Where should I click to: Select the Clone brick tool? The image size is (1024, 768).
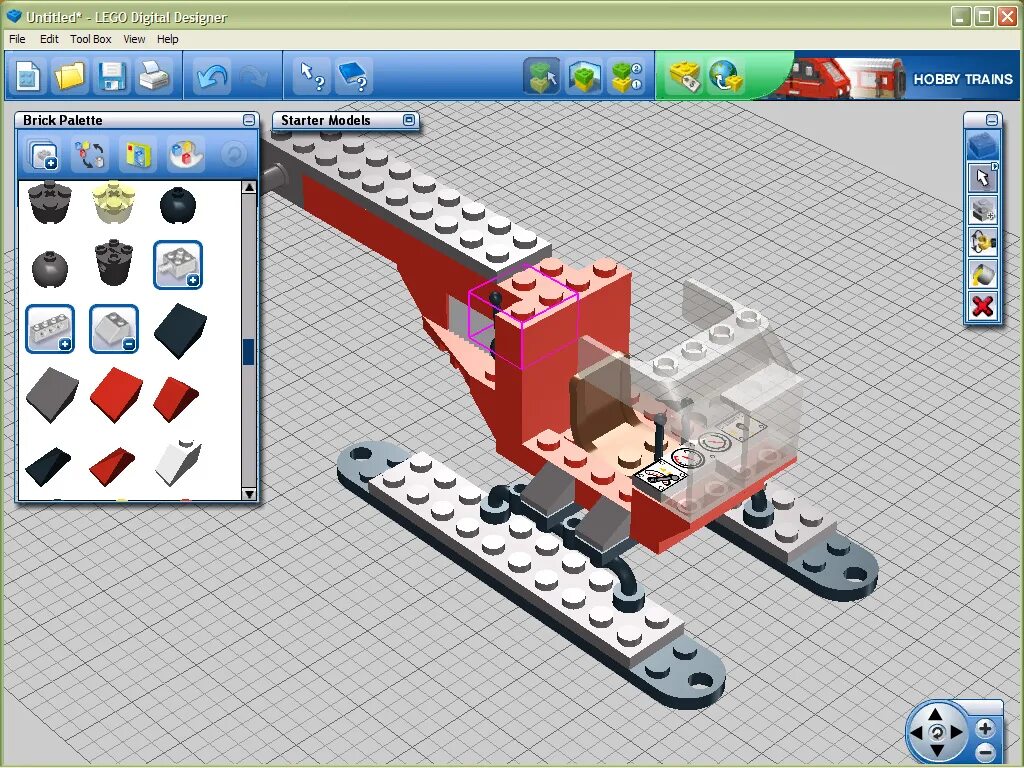983,210
